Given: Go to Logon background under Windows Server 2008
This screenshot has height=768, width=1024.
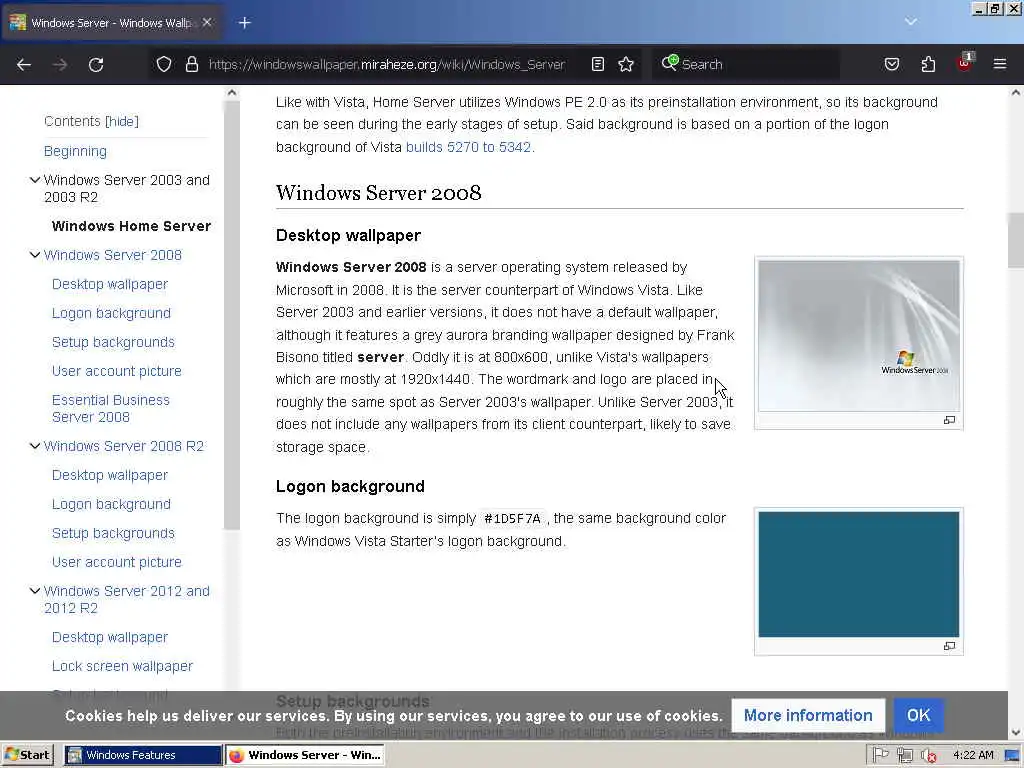Looking at the screenshot, I should coord(111,313).
